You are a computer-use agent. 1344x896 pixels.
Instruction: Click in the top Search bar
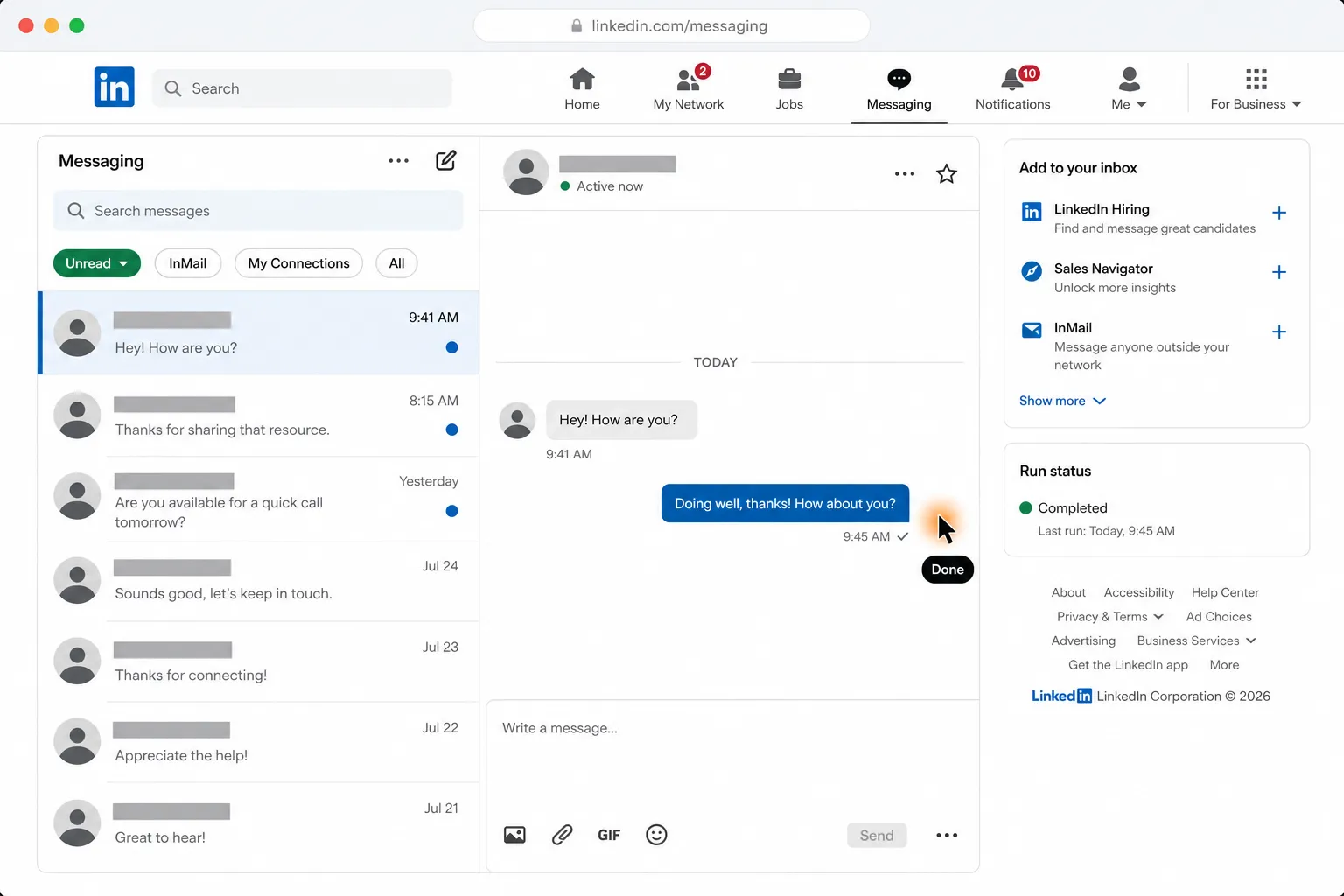click(302, 88)
